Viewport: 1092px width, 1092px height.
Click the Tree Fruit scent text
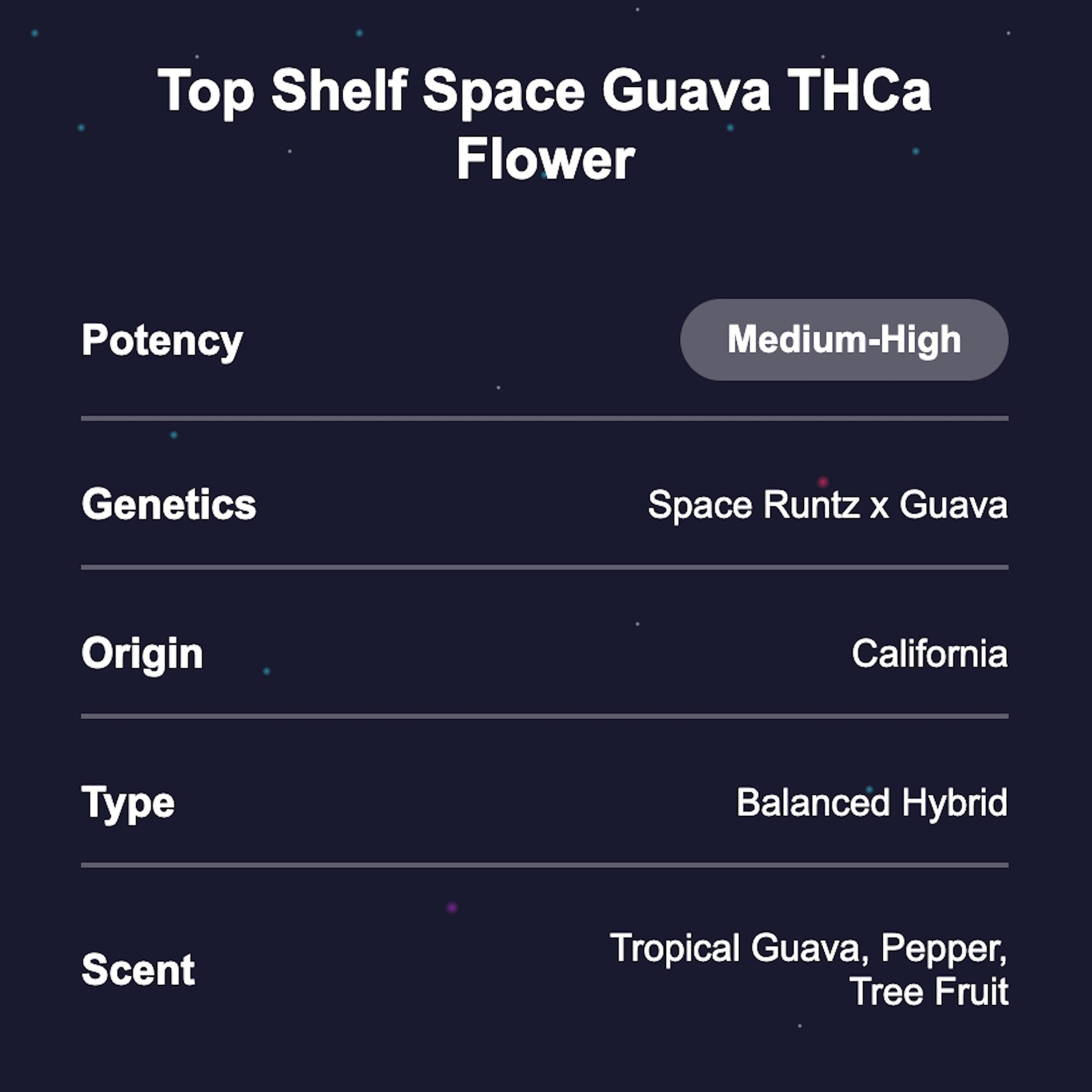coord(929,992)
